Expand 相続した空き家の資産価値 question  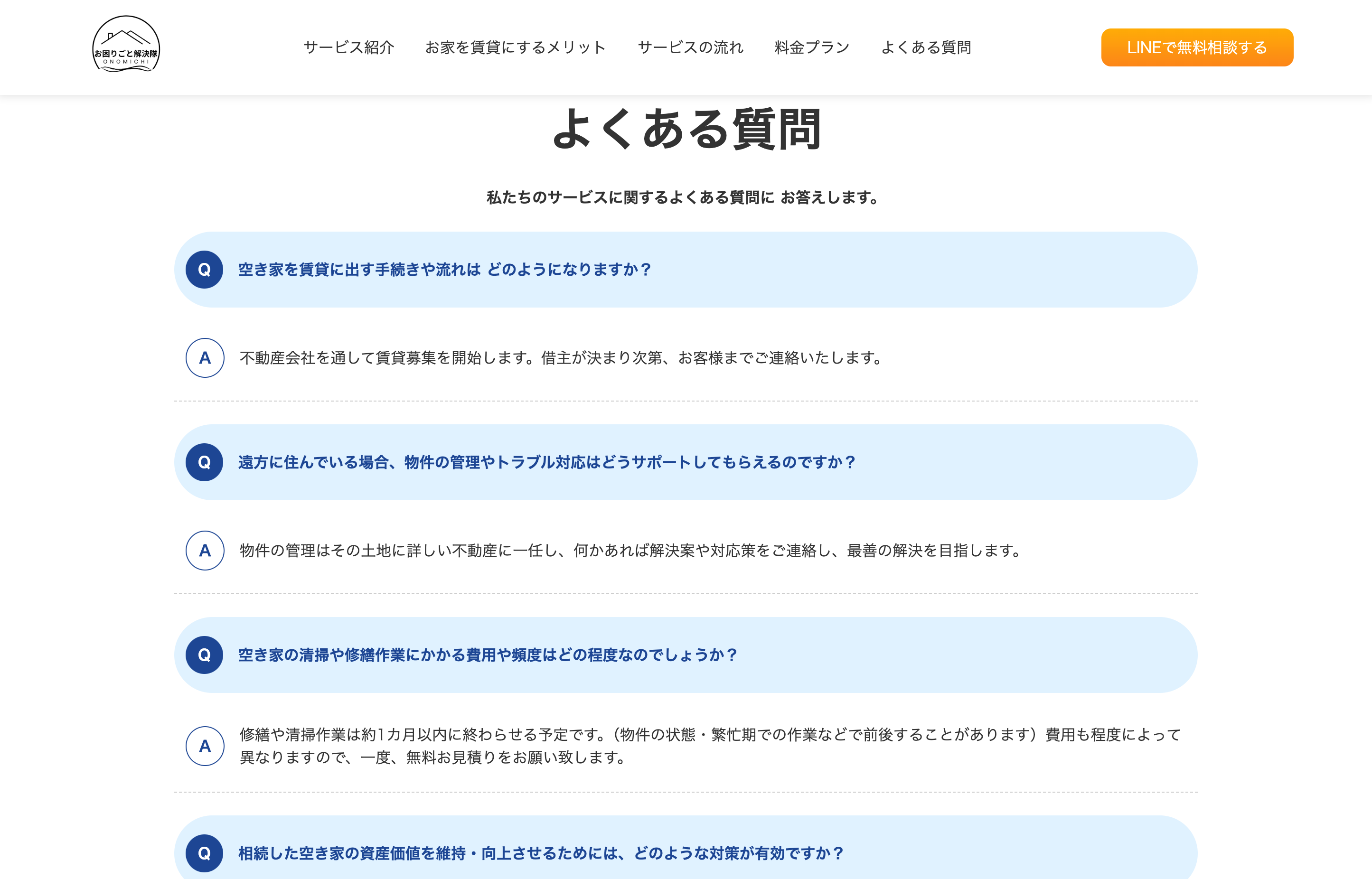pos(686,848)
